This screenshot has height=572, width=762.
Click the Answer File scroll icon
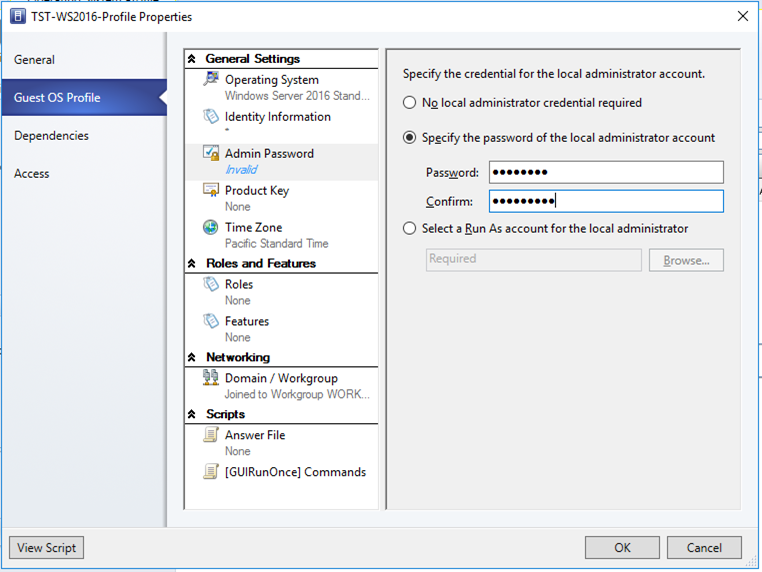[211, 434]
